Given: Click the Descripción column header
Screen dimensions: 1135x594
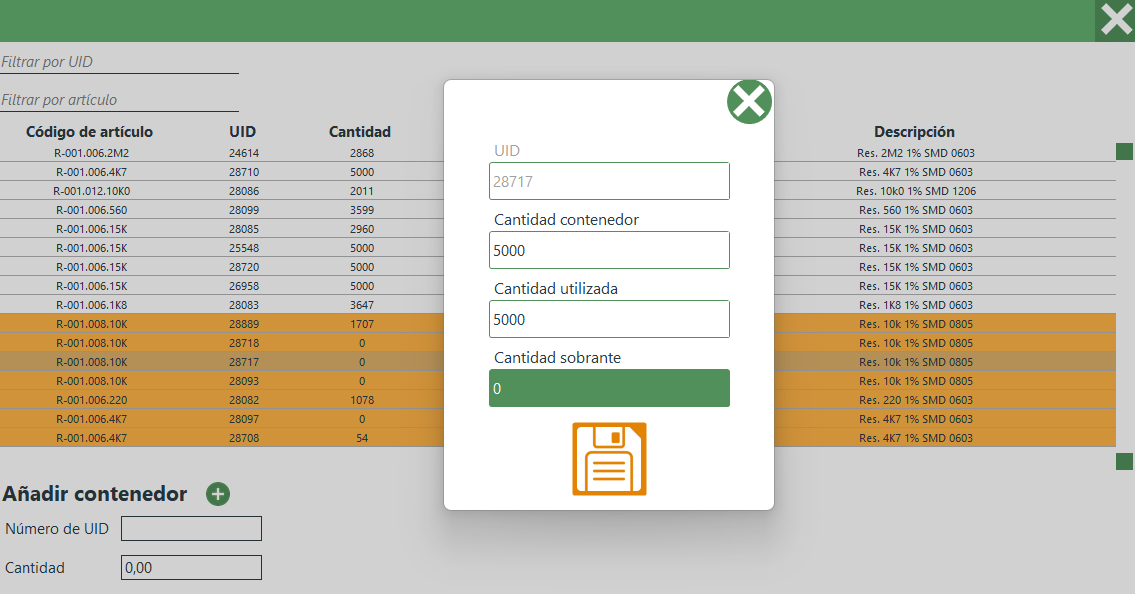Looking at the screenshot, I should click(914, 132).
